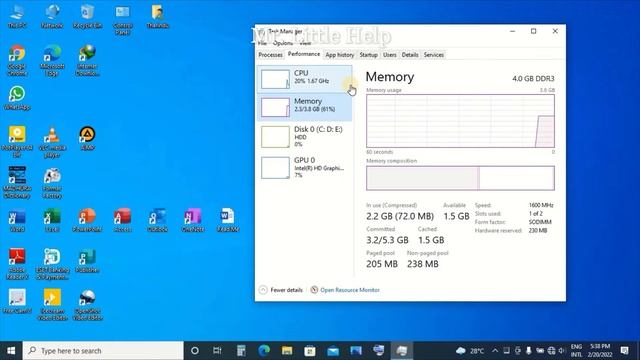The width and height of the screenshot is (640, 360).
Task: Show hidden tray icons chevron
Action: coord(495,351)
